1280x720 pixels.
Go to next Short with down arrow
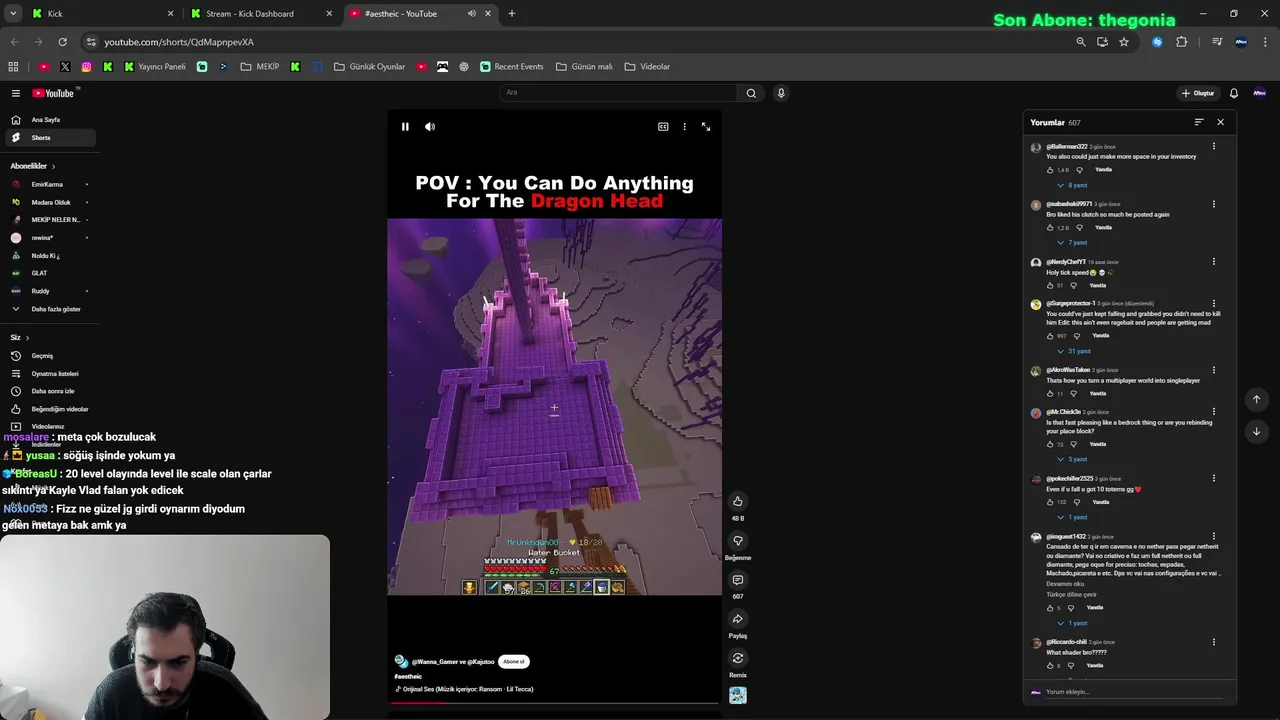coord(1257,432)
